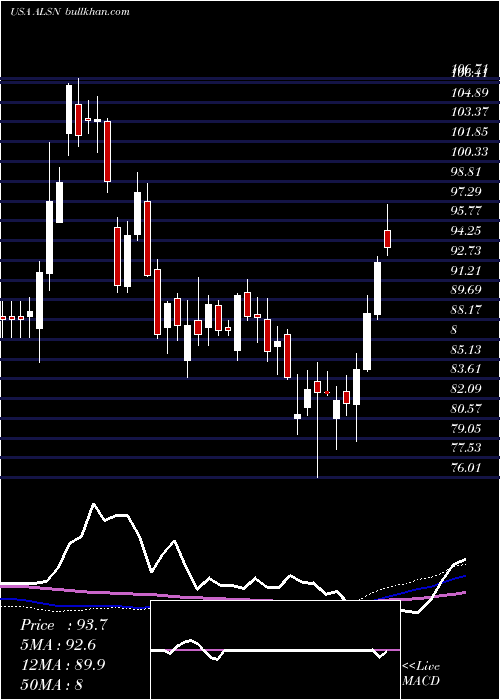Click the latest red candlestick near 94.25
Screen dimensions: 500x700
tap(388, 239)
